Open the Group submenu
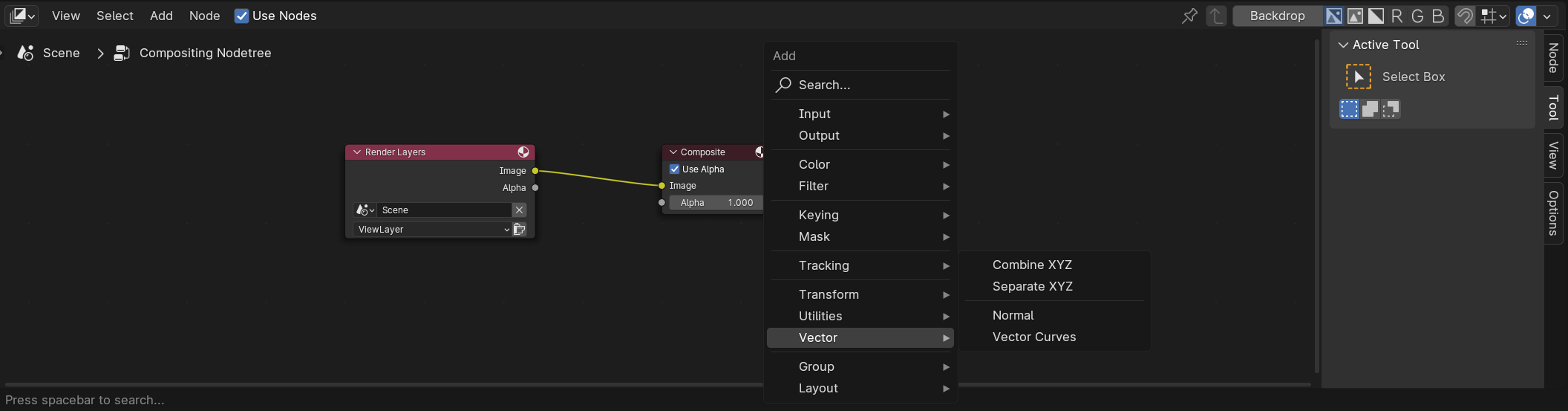This screenshot has width=1568, height=411. click(x=861, y=366)
